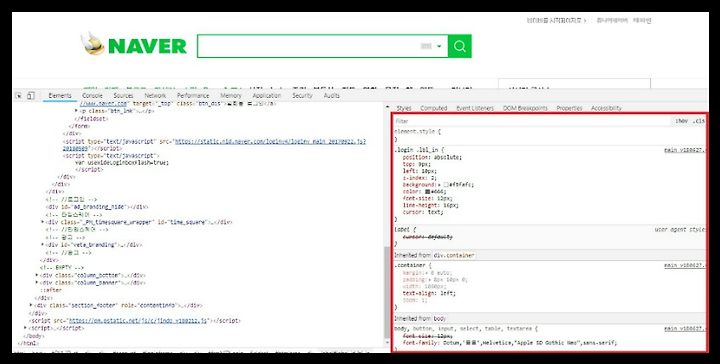Viewport: 720px width, 364px height.
Task: Switch to the Elements tab
Action: tap(60, 95)
